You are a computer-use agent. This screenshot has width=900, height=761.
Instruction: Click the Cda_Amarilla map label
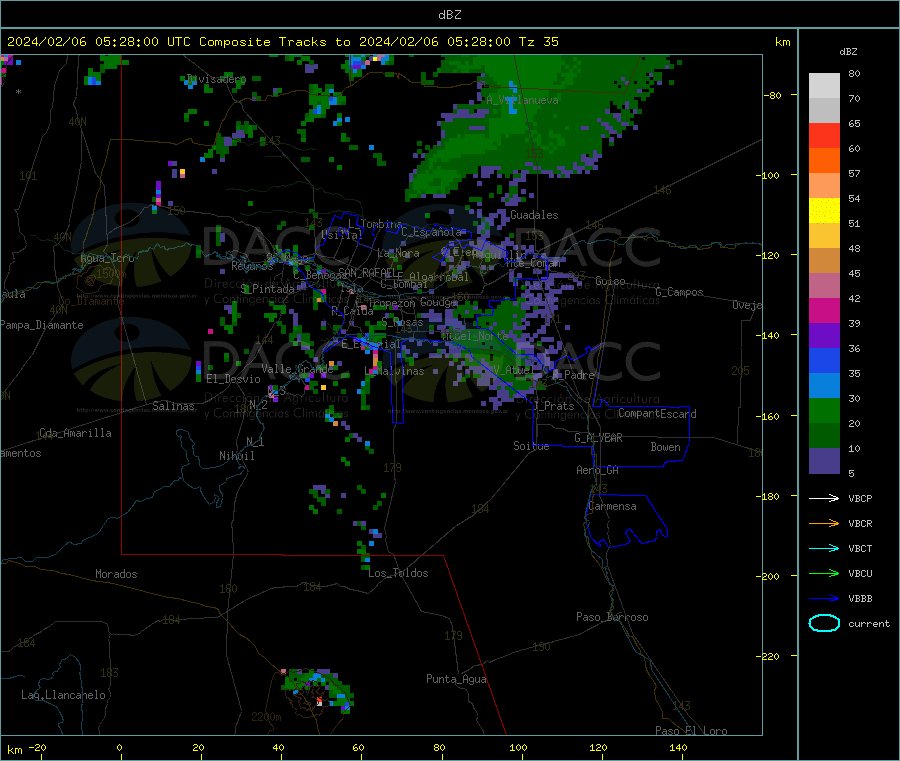click(x=75, y=433)
